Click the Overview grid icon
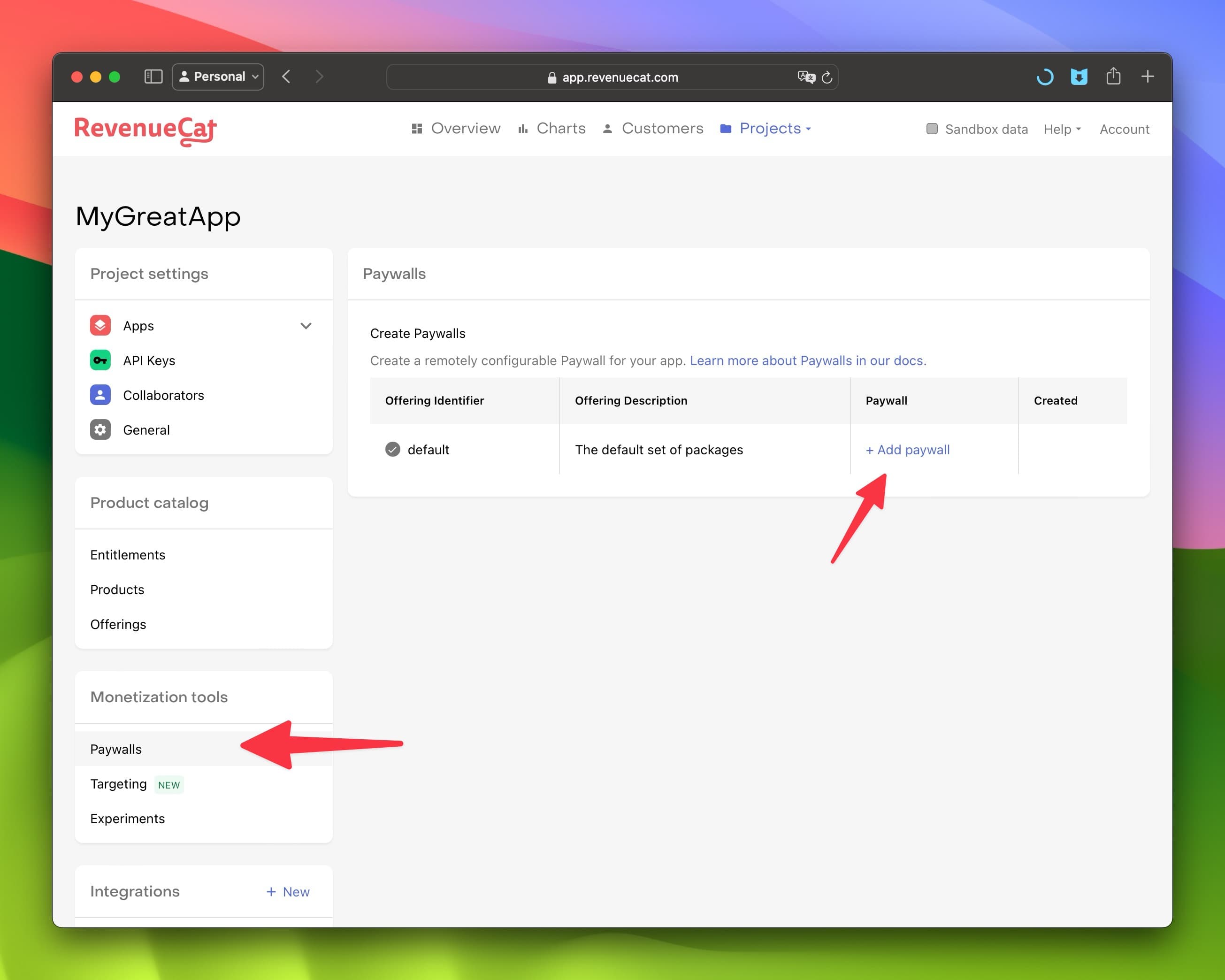 [x=416, y=129]
